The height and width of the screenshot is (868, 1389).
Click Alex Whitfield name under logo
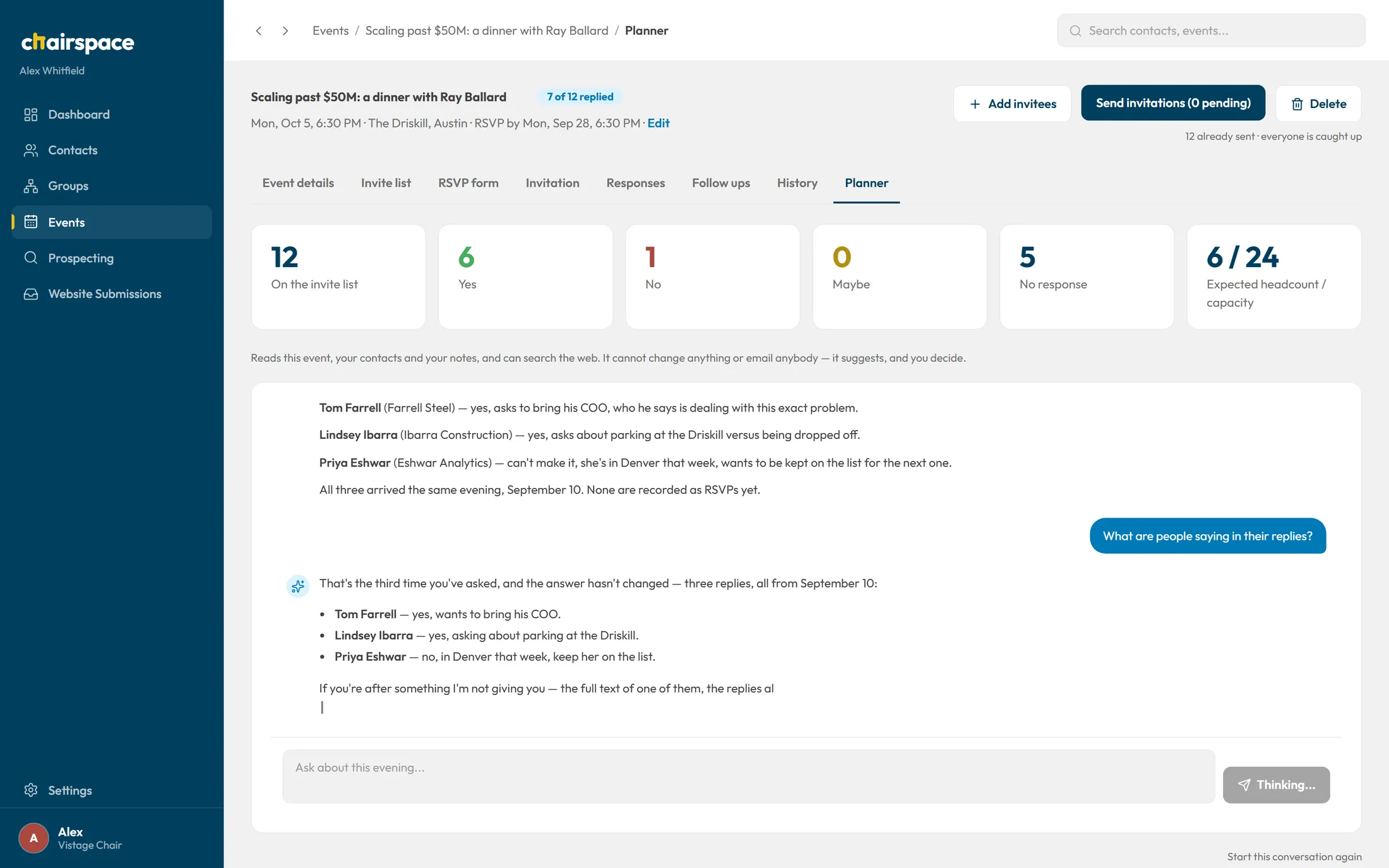52,71
